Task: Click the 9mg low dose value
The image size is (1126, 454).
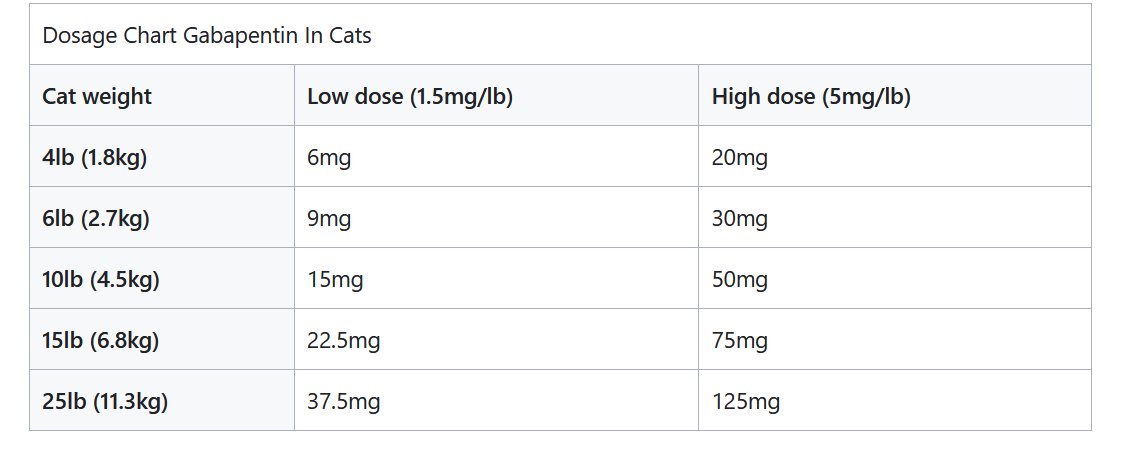Action: (x=329, y=219)
